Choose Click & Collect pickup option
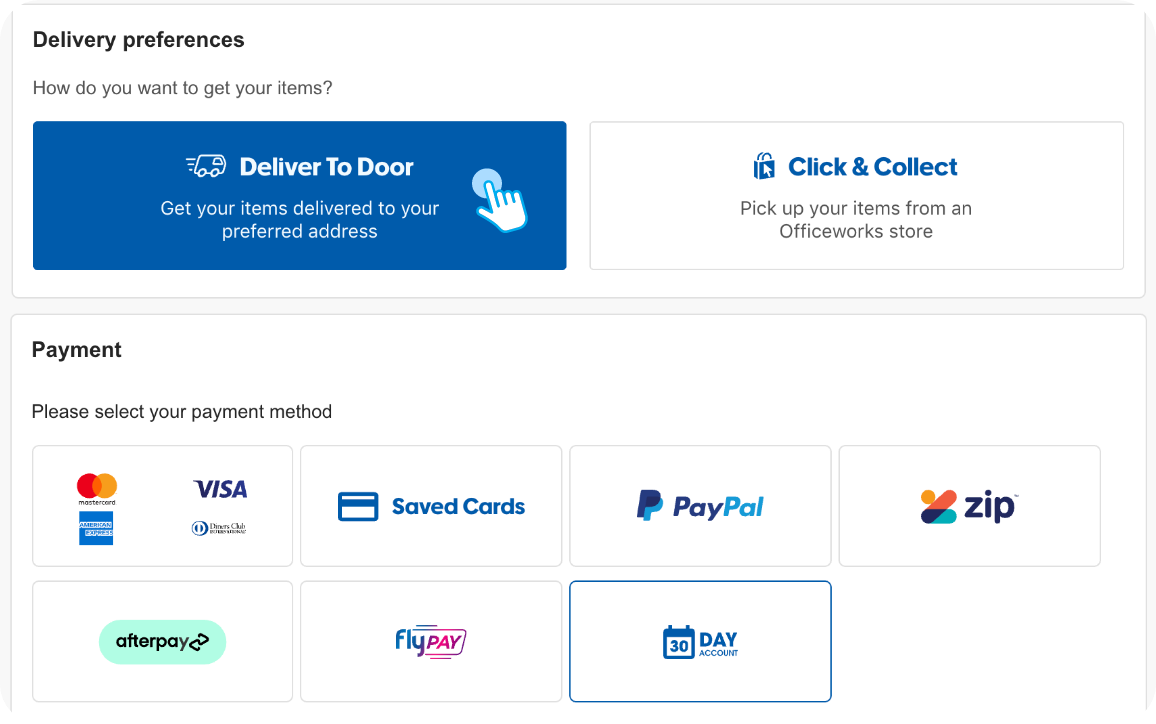Image resolution: width=1156 pixels, height=724 pixels. (x=856, y=195)
